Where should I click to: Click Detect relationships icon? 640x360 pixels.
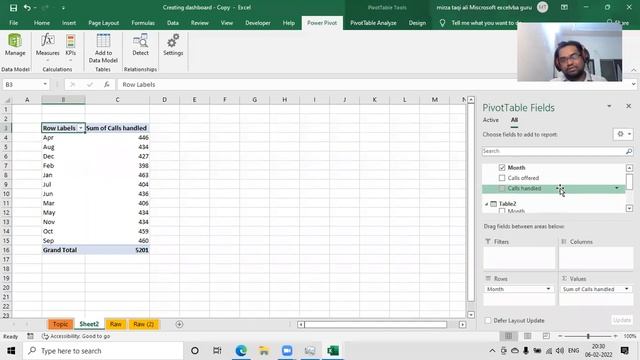pyautogui.click(x=140, y=45)
